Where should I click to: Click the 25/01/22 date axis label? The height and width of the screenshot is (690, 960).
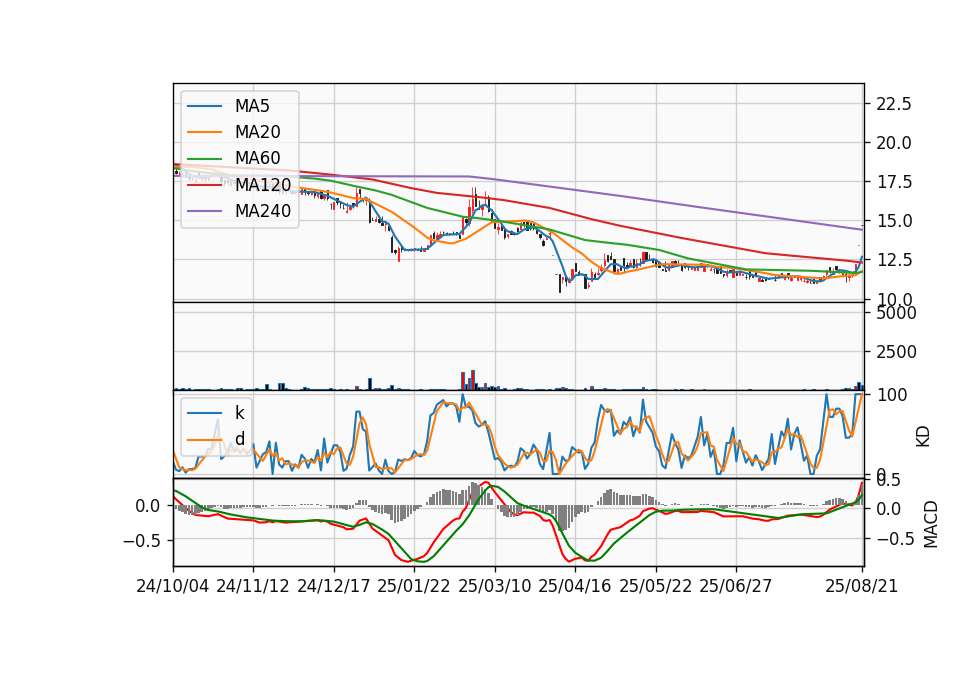[414, 586]
